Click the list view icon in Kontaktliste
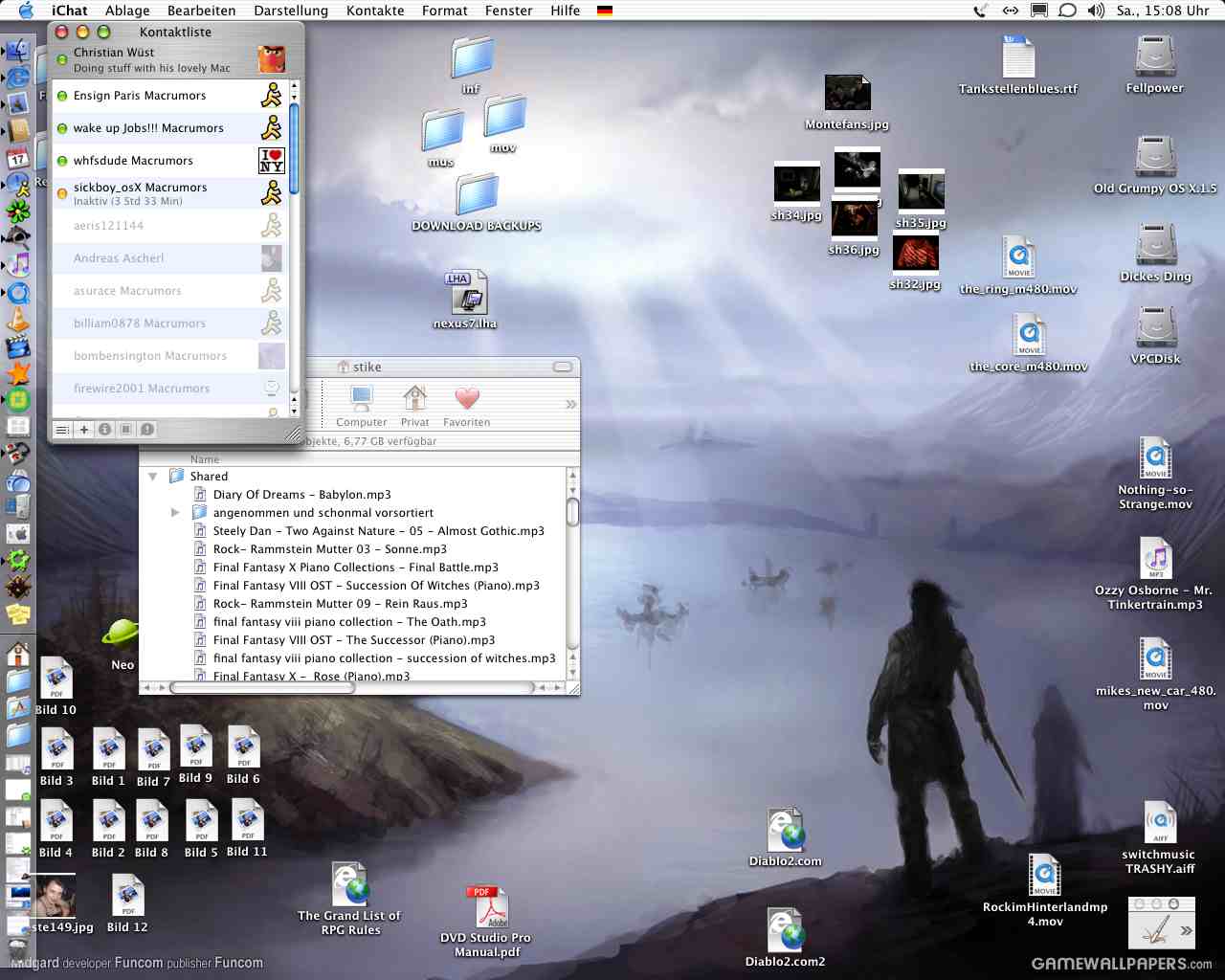The width and height of the screenshot is (1225, 980). click(x=62, y=430)
